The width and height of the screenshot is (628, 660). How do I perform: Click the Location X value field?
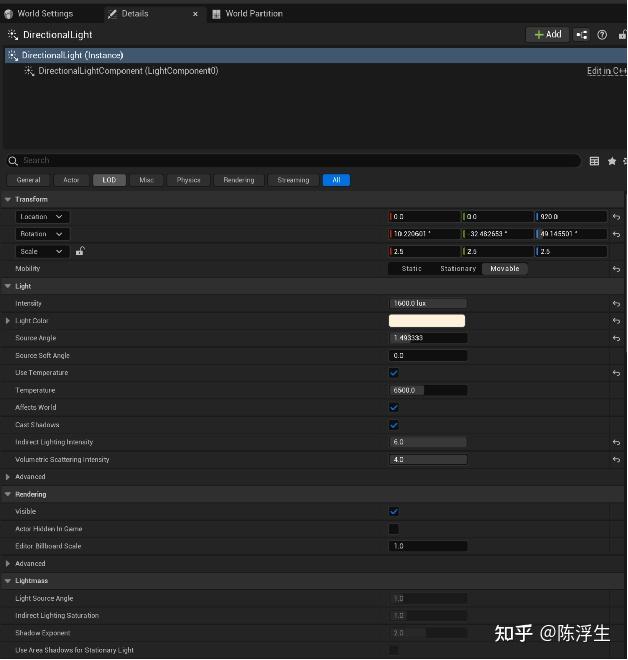[x=424, y=217]
